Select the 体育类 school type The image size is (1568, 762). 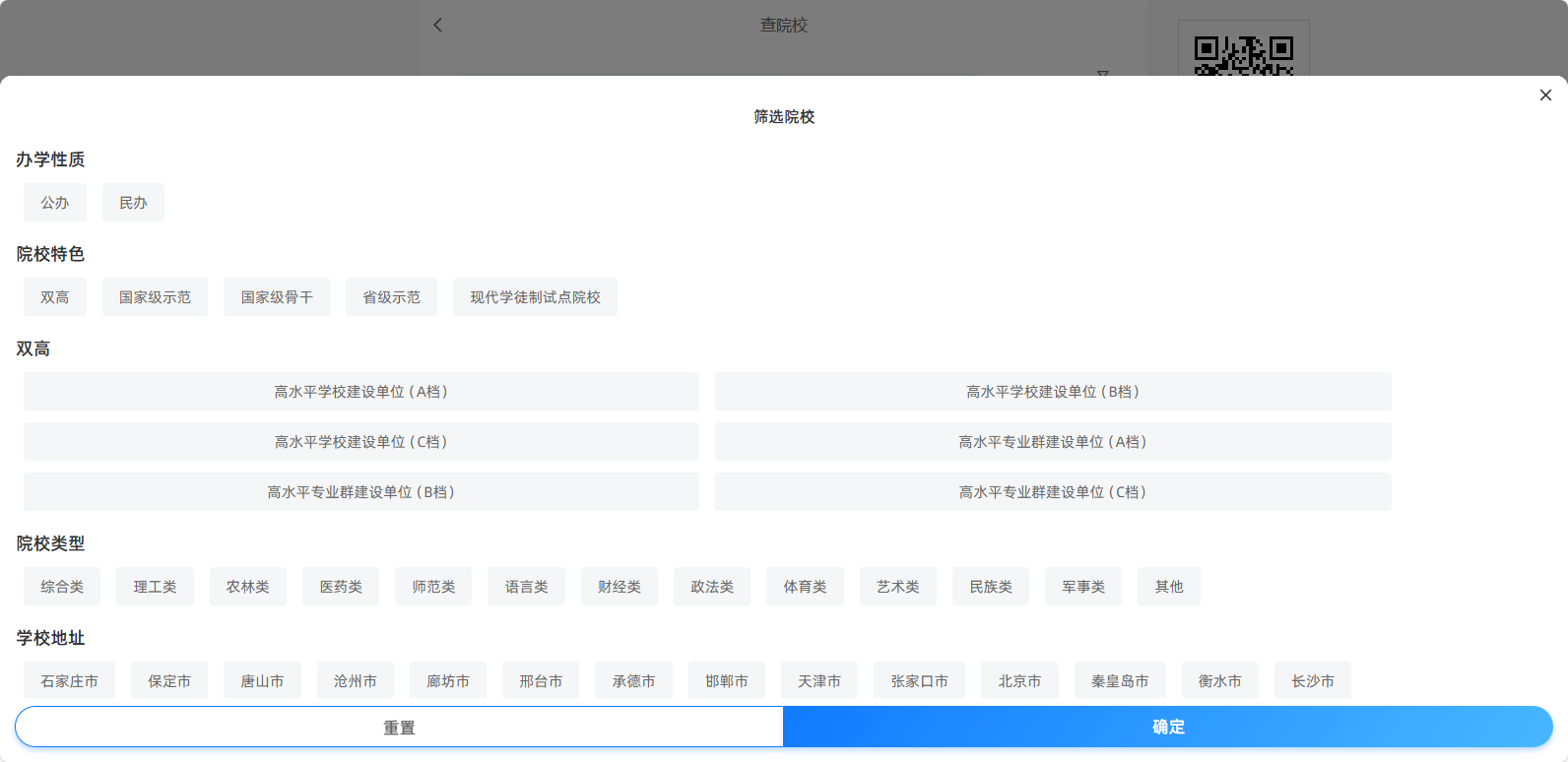(805, 587)
